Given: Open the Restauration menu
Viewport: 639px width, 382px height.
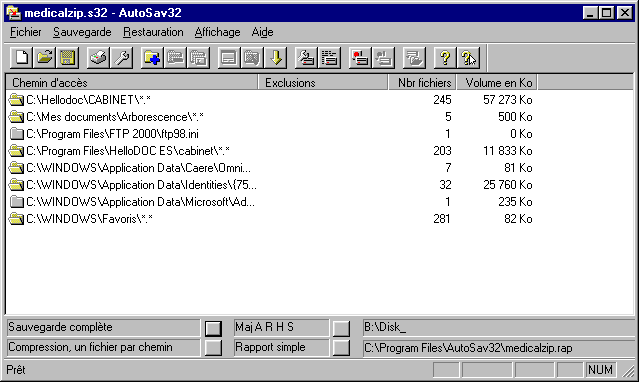Looking at the screenshot, I should [153, 32].
